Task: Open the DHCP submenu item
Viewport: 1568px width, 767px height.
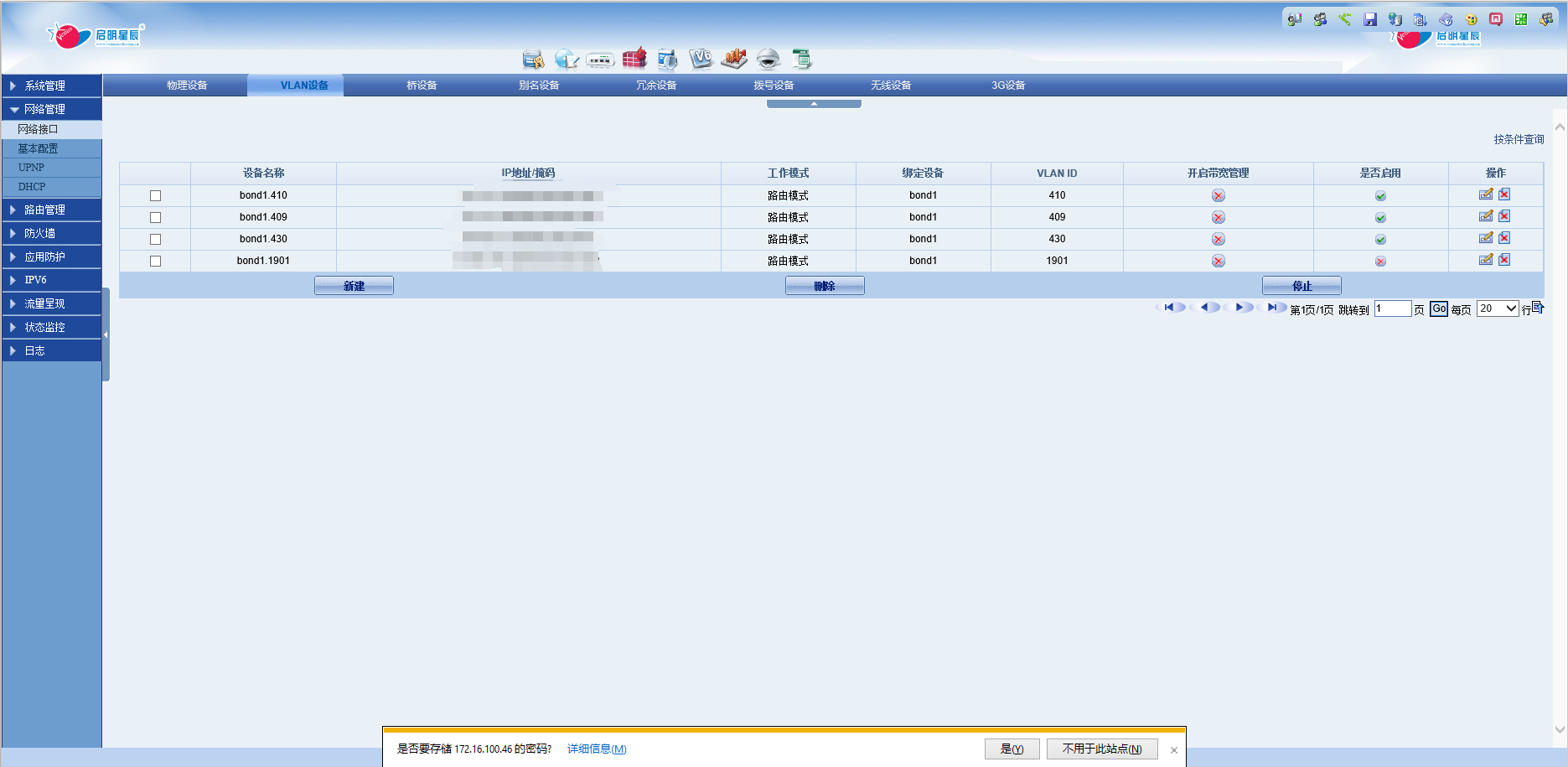Action: [52, 187]
